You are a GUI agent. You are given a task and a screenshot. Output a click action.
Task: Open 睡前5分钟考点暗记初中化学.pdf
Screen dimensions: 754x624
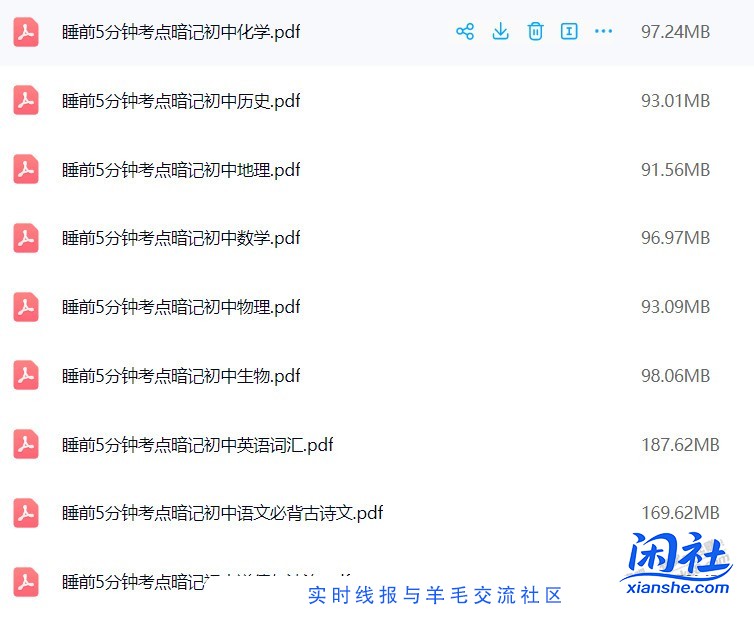coord(181,32)
